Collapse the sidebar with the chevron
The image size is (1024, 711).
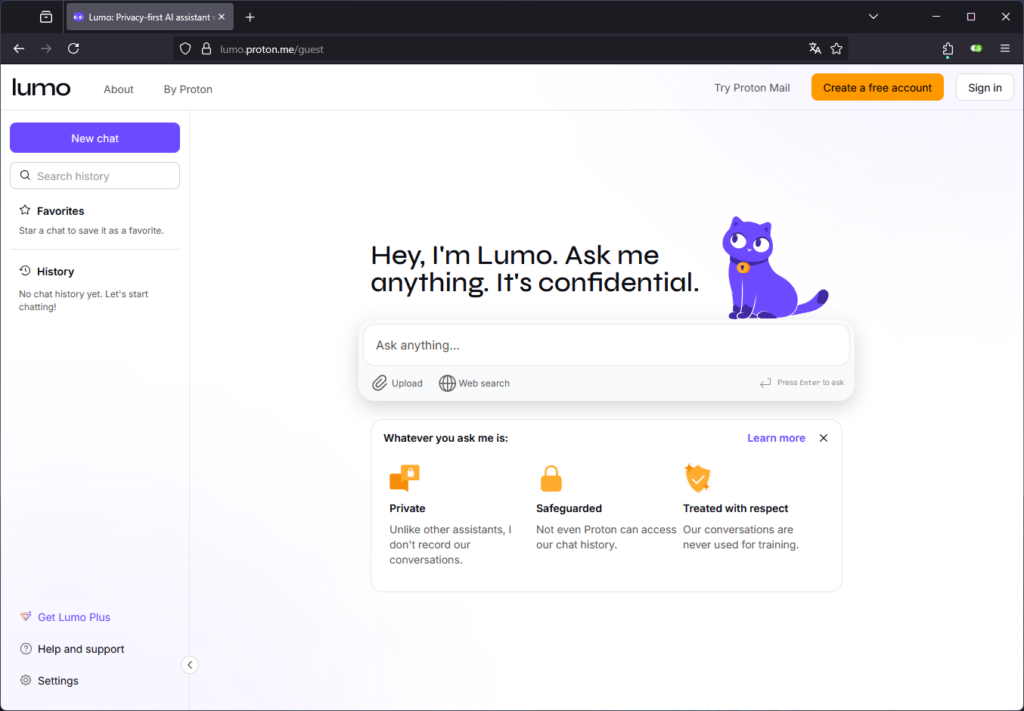coord(189,665)
